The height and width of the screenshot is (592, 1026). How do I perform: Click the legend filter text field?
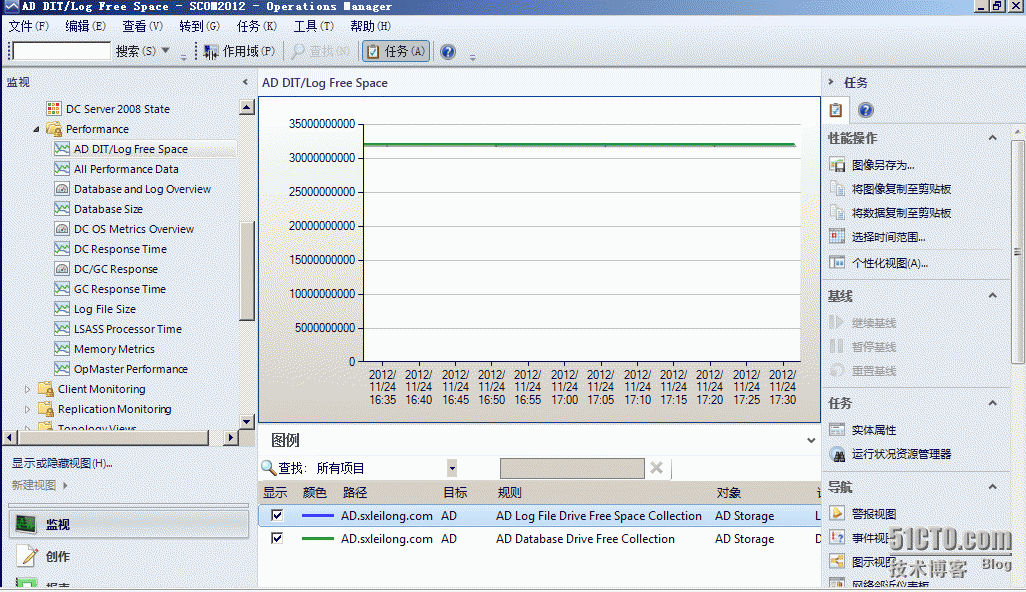click(572, 468)
